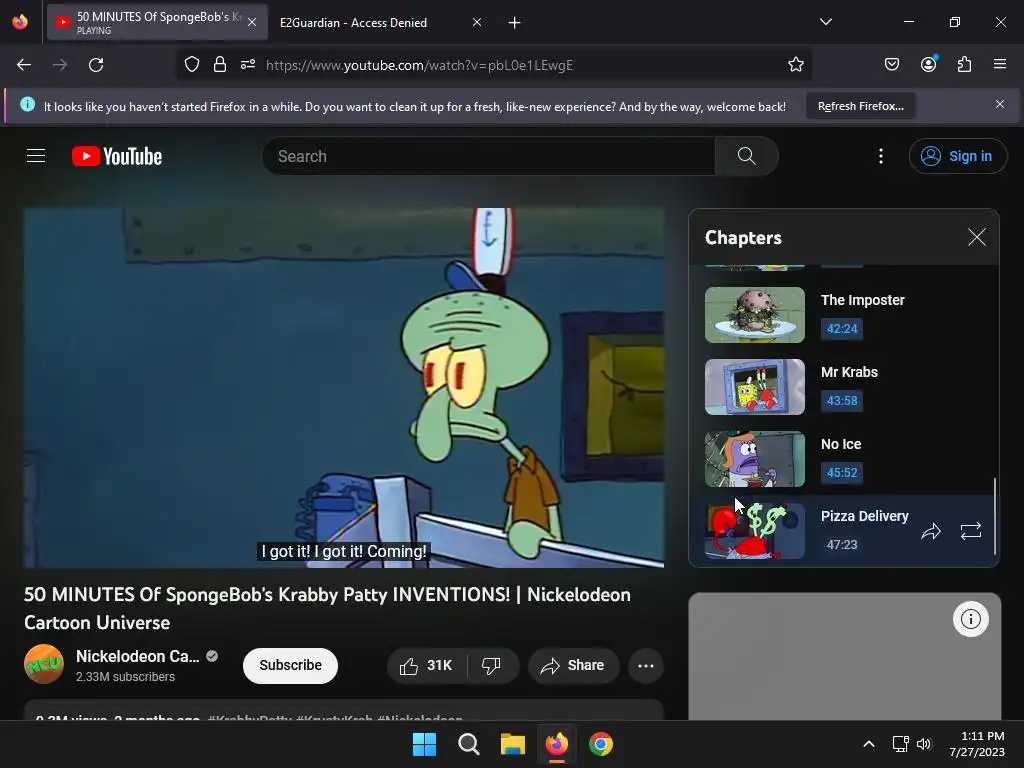
Task: View site security padlock info
Action: coord(220,65)
